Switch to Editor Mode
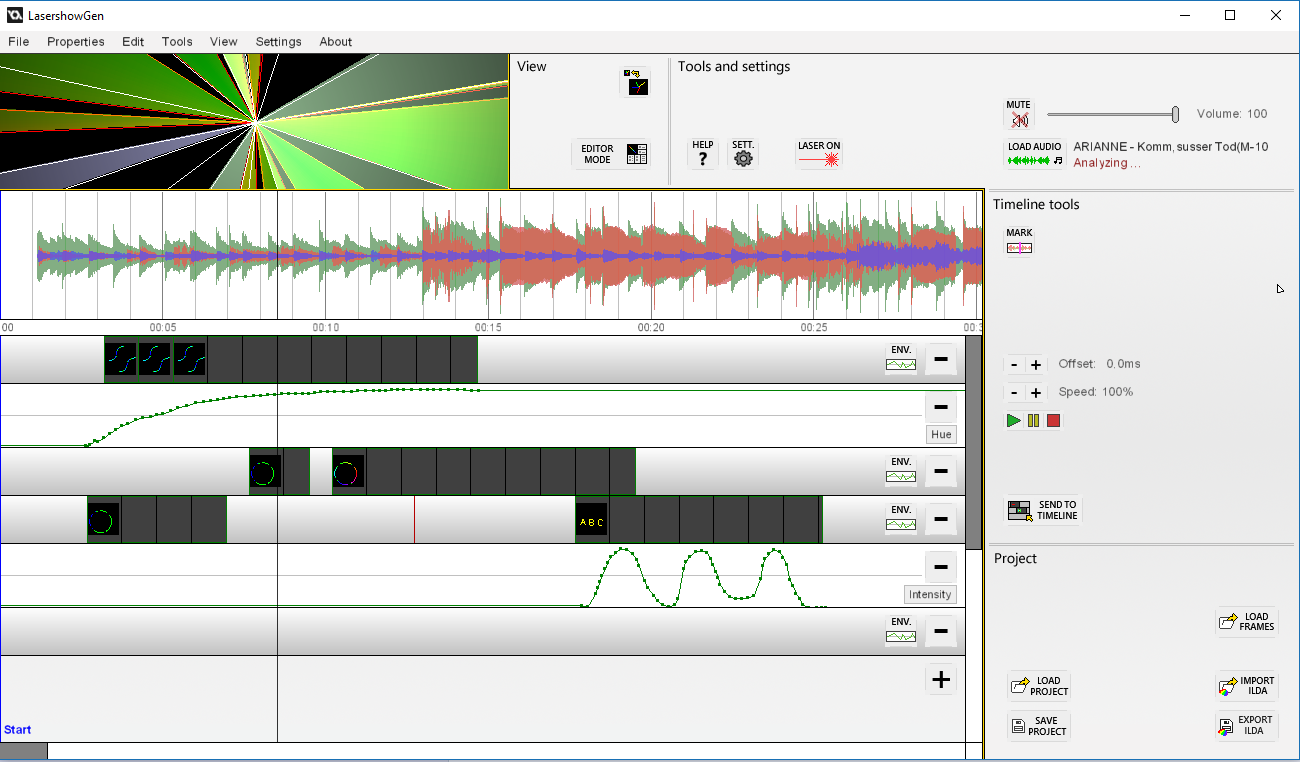 pos(611,154)
